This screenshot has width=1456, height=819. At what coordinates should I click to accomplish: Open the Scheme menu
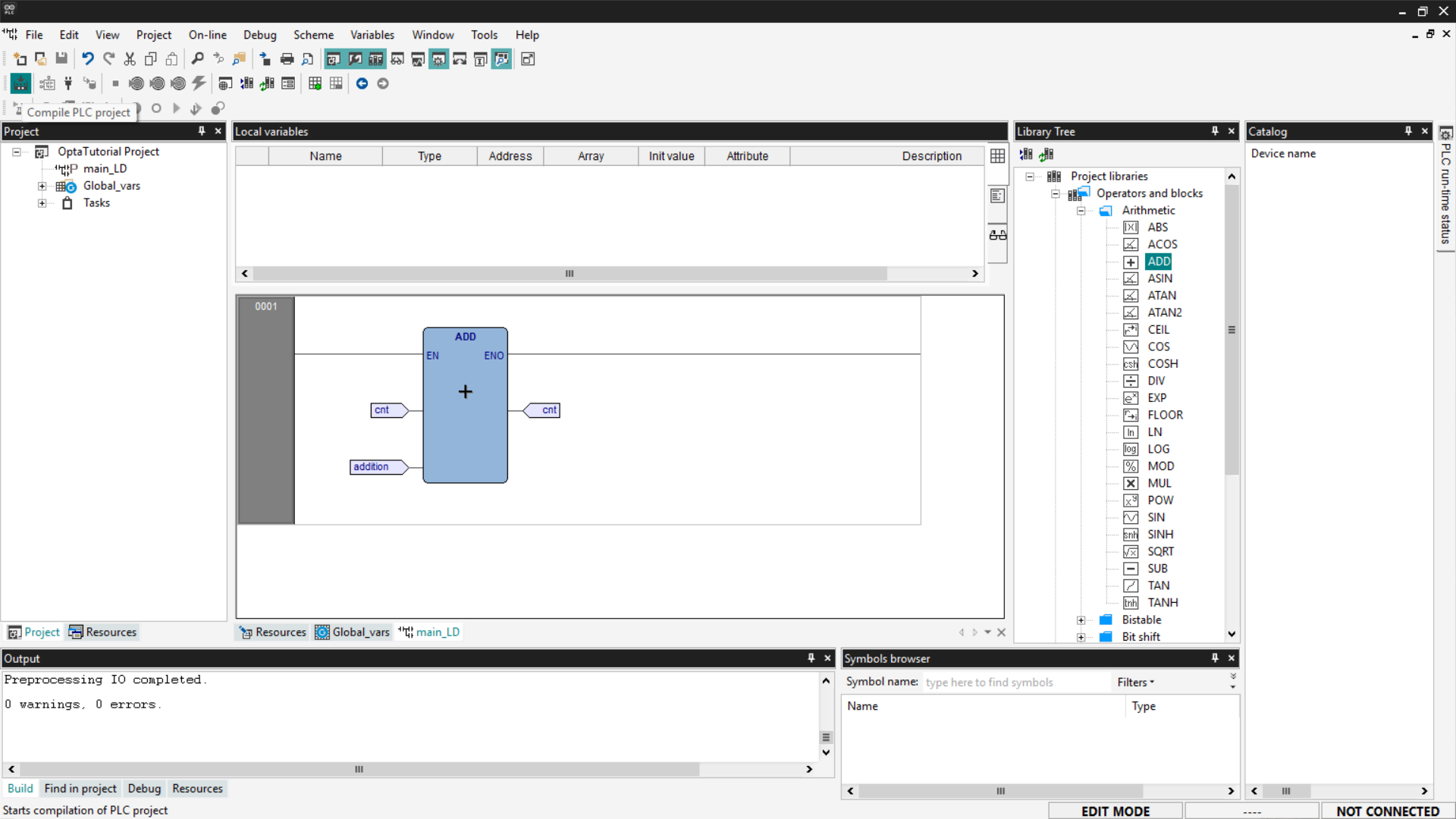[x=313, y=35]
